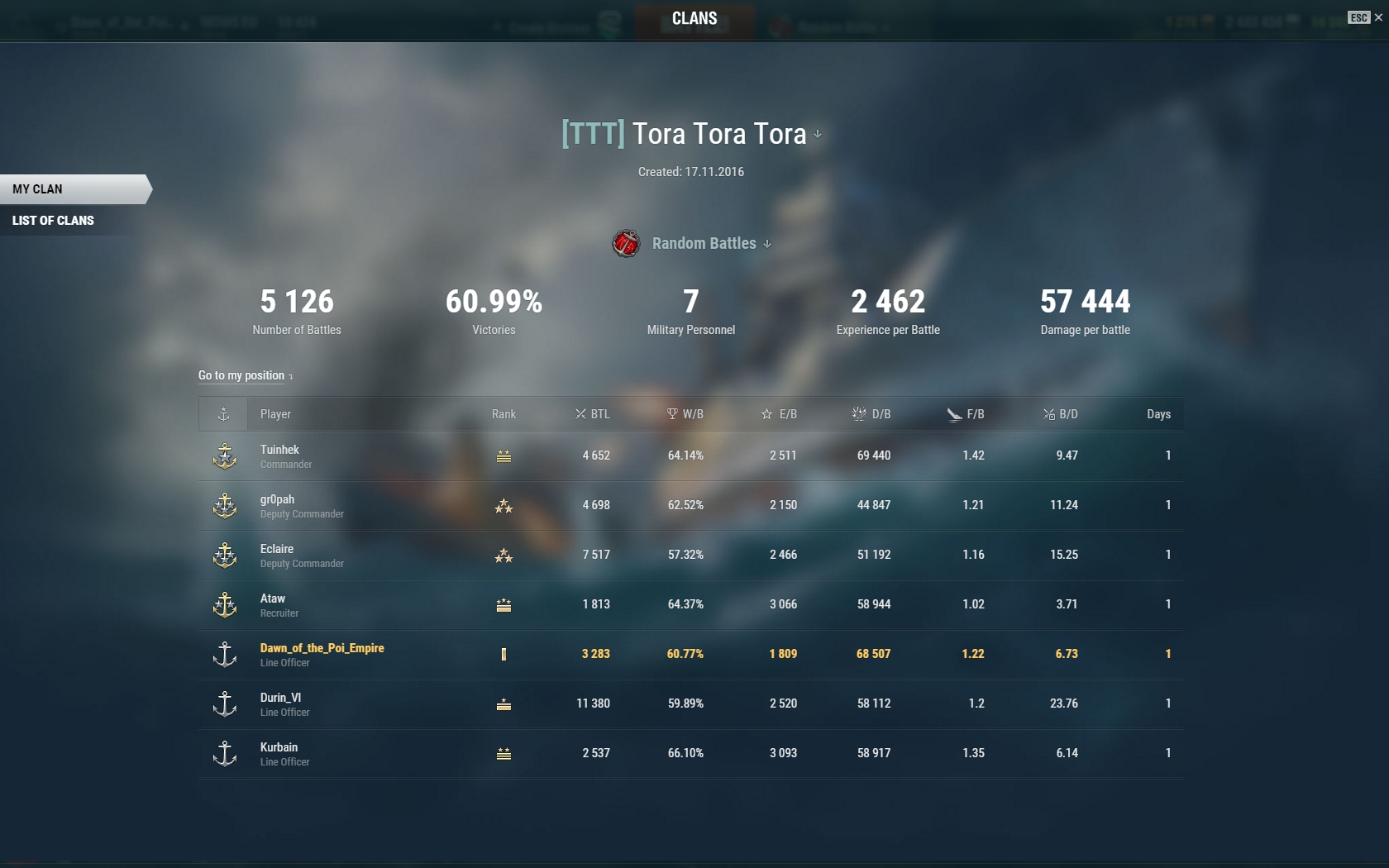This screenshot has width=1389, height=868.
Task: Click Dawn_of_the_Poi_Empire's rank bar icon
Action: pyautogui.click(x=504, y=655)
